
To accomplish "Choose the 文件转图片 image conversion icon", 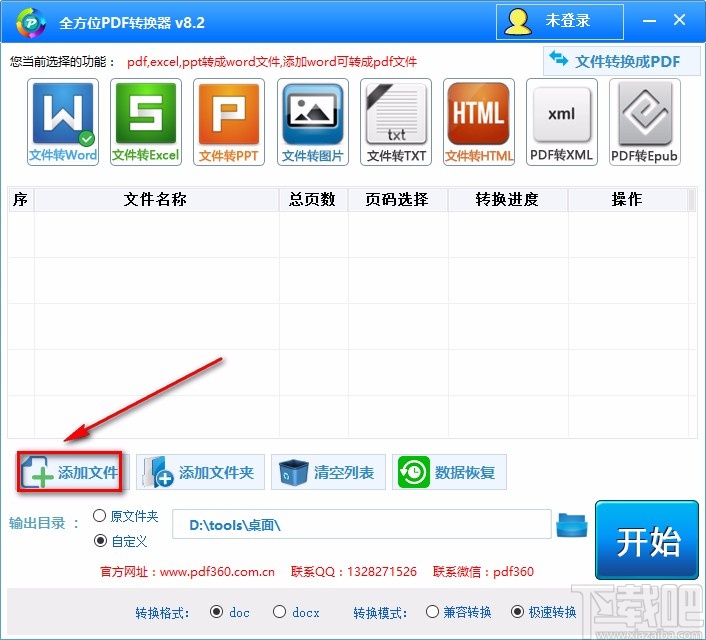I will (x=312, y=122).
